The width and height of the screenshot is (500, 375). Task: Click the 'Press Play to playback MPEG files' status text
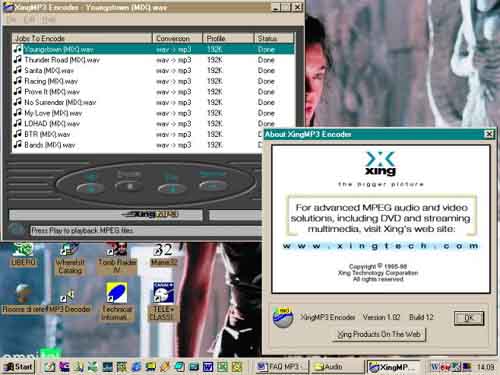click(82, 230)
